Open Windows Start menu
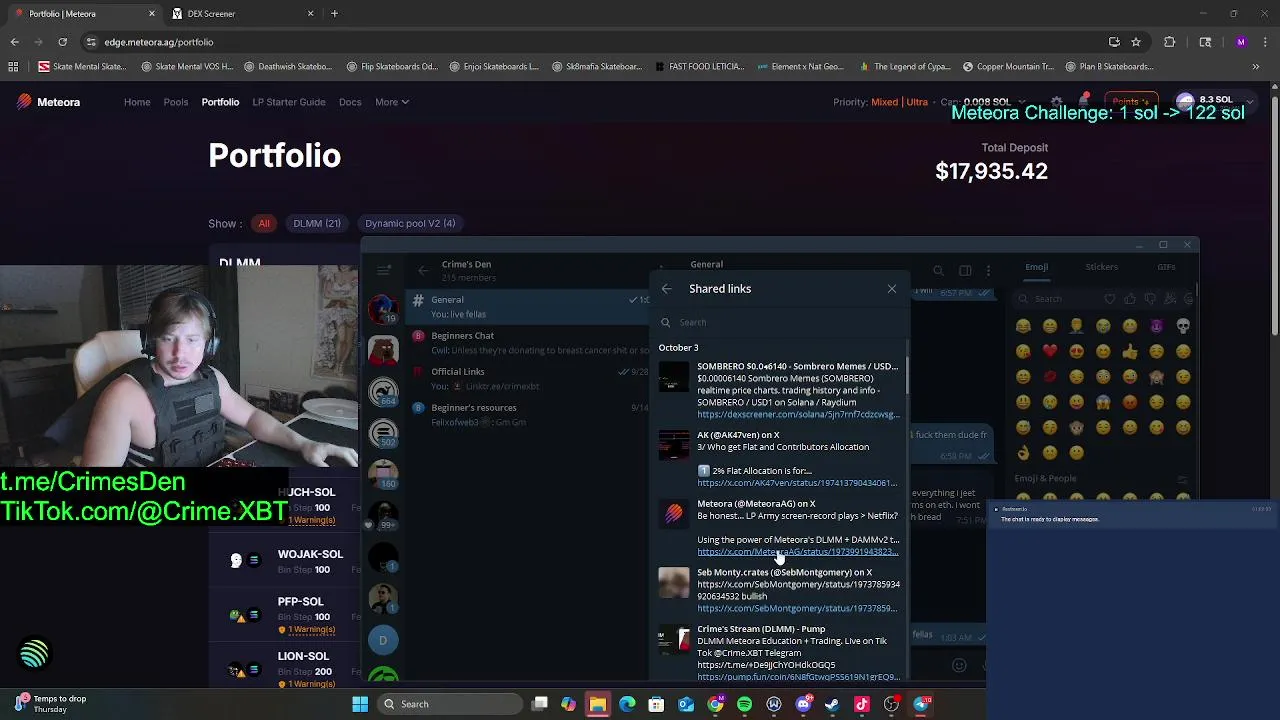The height and width of the screenshot is (720, 1280). pyautogui.click(x=360, y=704)
